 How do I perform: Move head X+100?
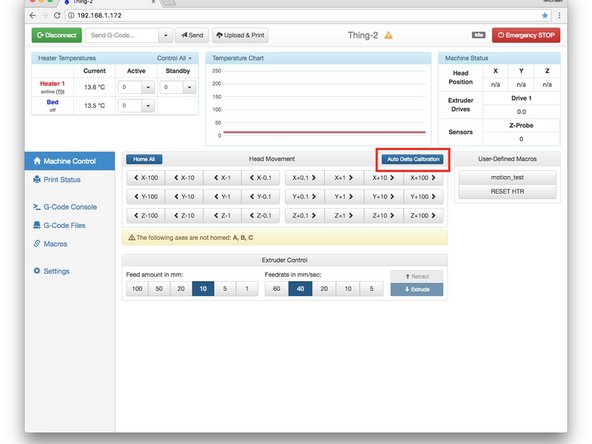423,178
